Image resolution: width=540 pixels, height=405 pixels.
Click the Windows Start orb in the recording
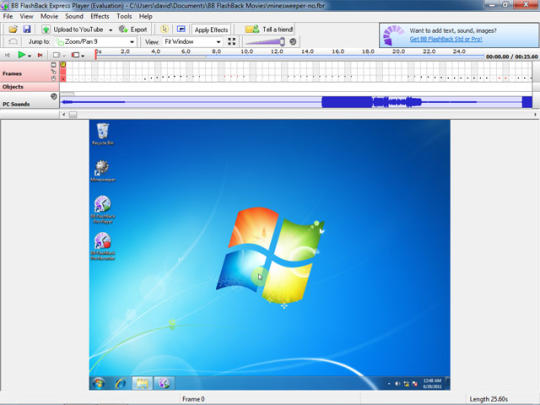pos(98,383)
